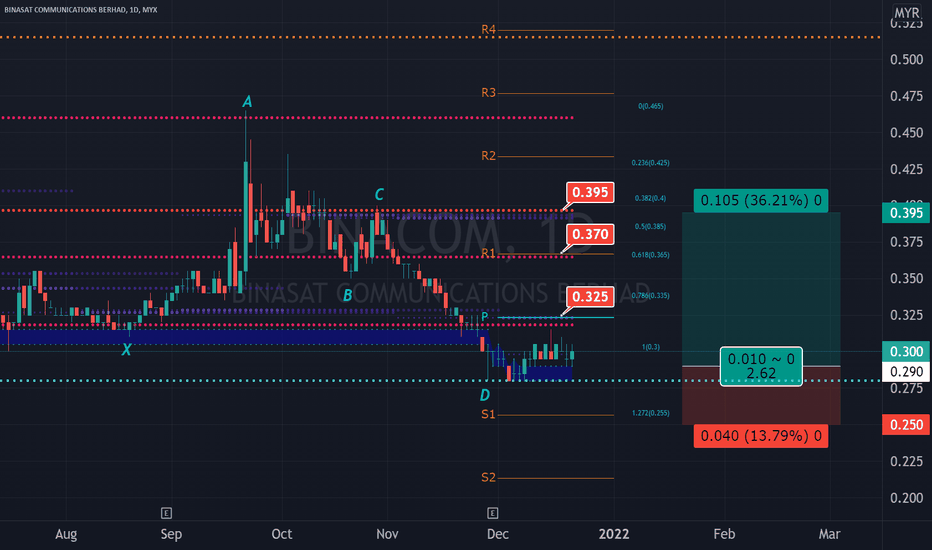Click the red 0.250 price axis tag
Image resolution: width=932 pixels, height=550 pixels.
(906, 425)
